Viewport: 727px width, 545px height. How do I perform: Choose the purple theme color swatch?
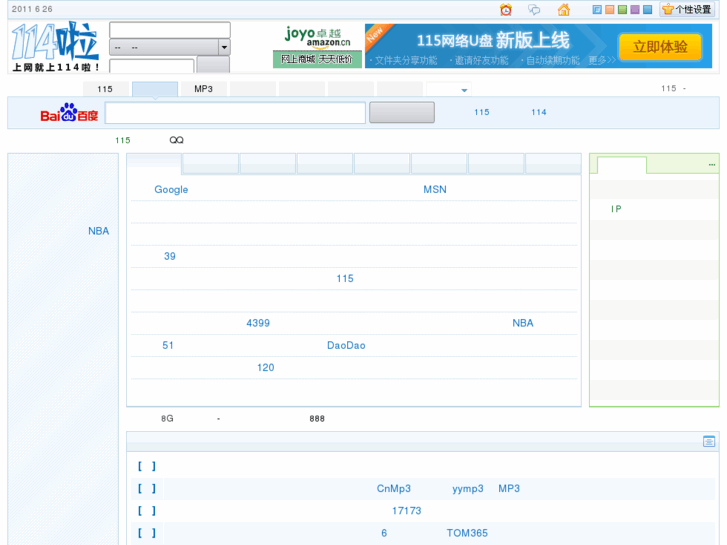635,9
